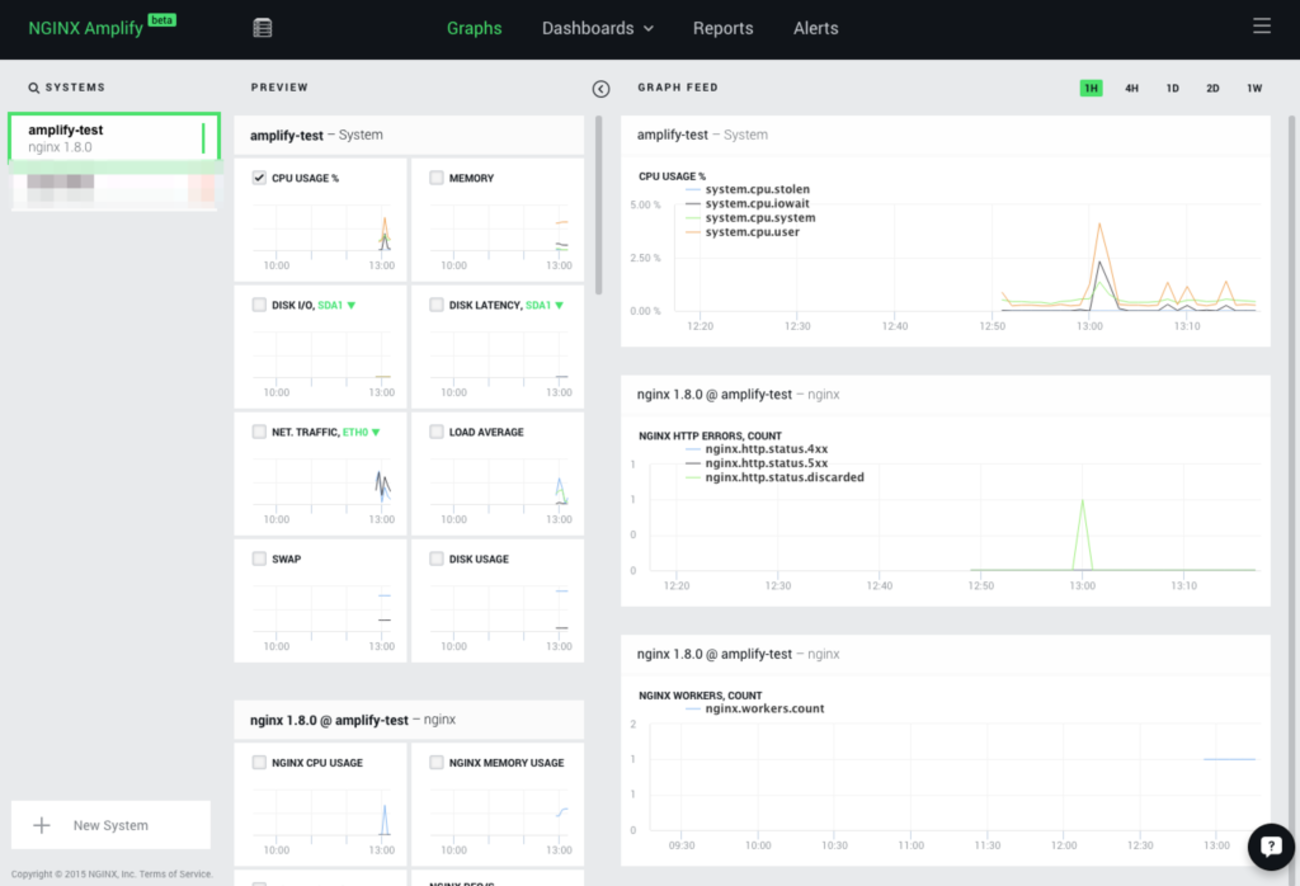The width and height of the screenshot is (1300, 886).
Task: Open the systems list icon in header
Action: coord(262,28)
